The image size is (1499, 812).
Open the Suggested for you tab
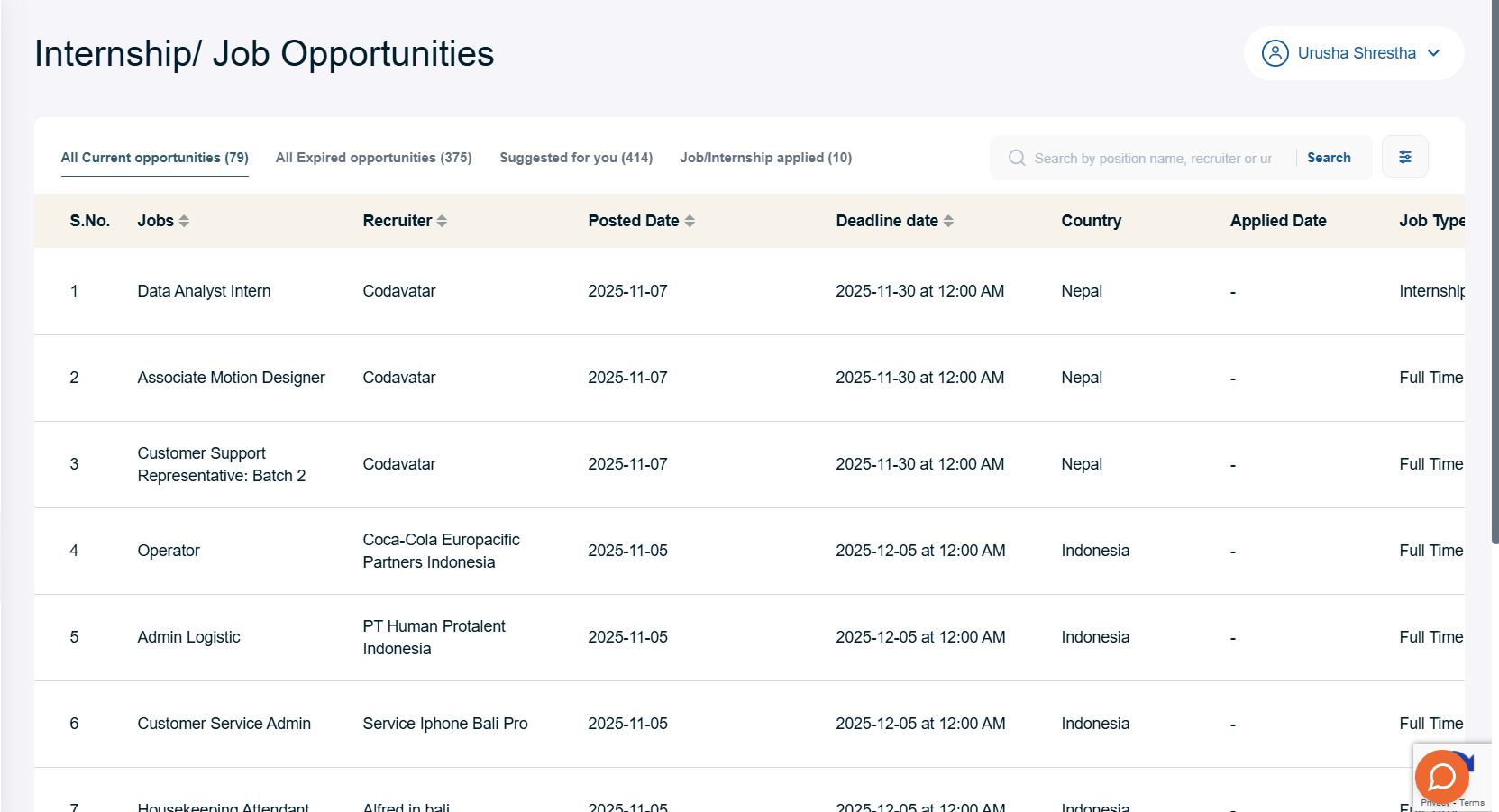[x=576, y=158]
